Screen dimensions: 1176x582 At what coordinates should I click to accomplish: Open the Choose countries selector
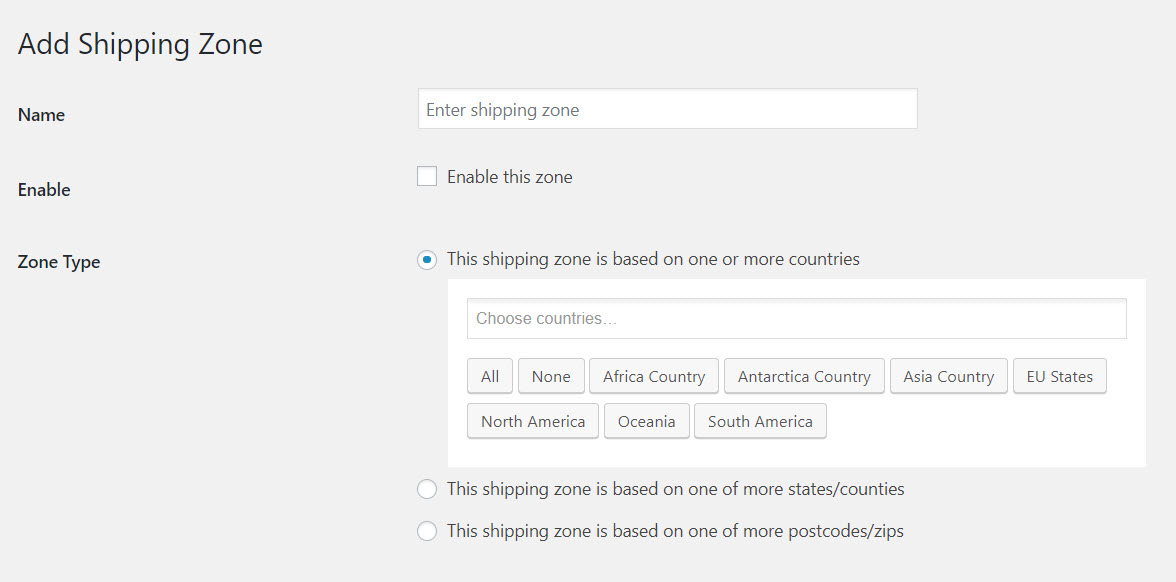796,318
